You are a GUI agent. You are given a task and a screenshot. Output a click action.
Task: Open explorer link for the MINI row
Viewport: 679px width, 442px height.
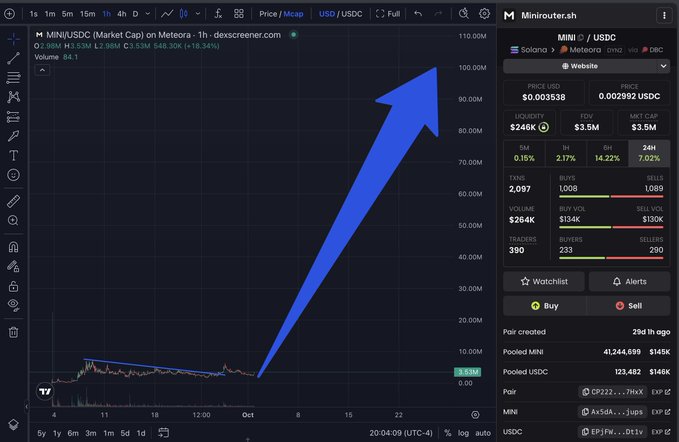(x=661, y=412)
